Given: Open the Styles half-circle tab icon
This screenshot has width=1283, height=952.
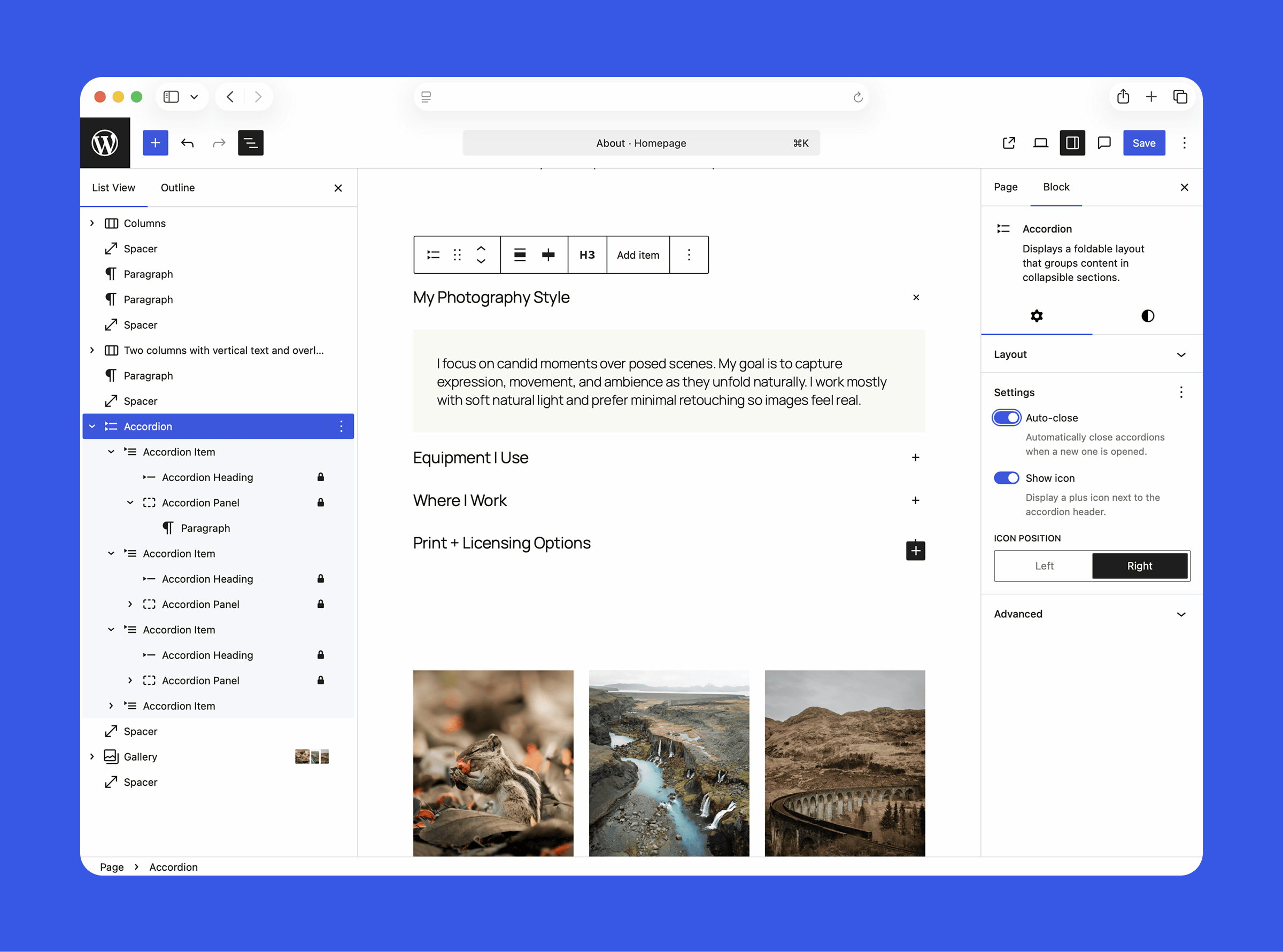Looking at the screenshot, I should [x=1147, y=316].
